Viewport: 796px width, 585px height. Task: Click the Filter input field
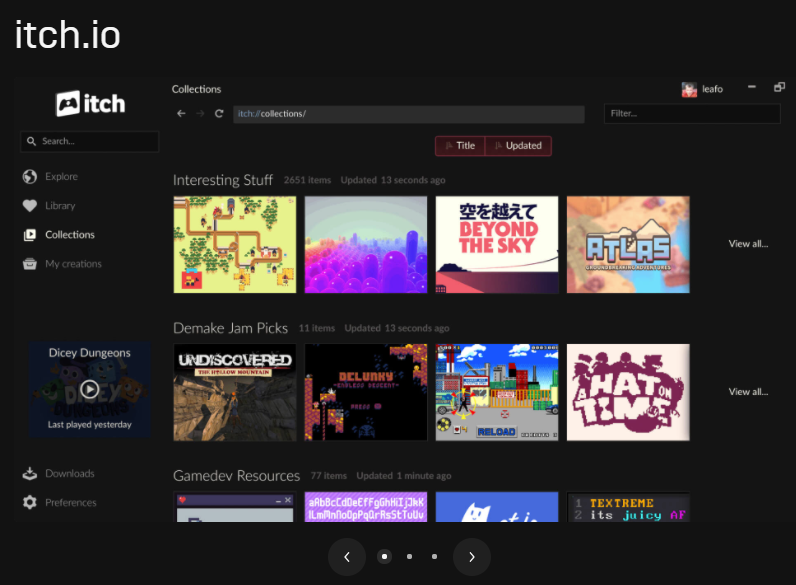(x=692, y=114)
